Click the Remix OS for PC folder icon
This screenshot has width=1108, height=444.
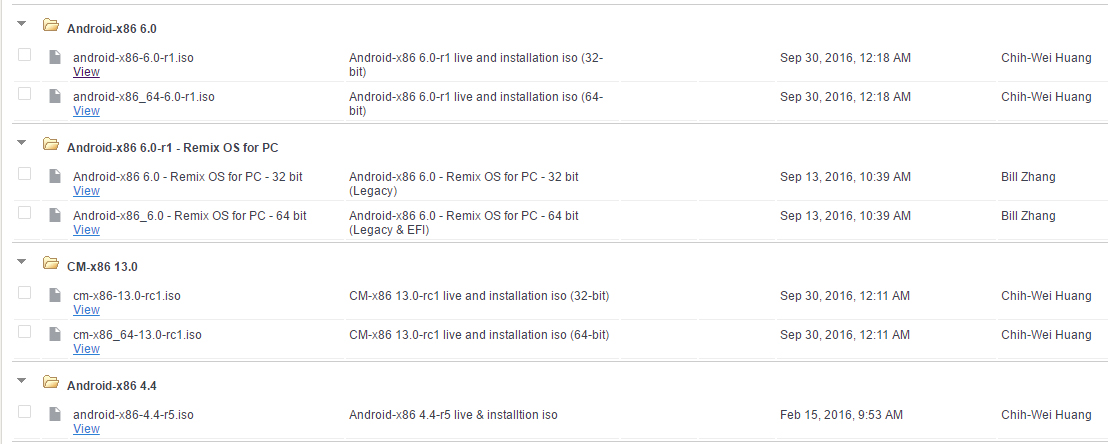point(50,144)
